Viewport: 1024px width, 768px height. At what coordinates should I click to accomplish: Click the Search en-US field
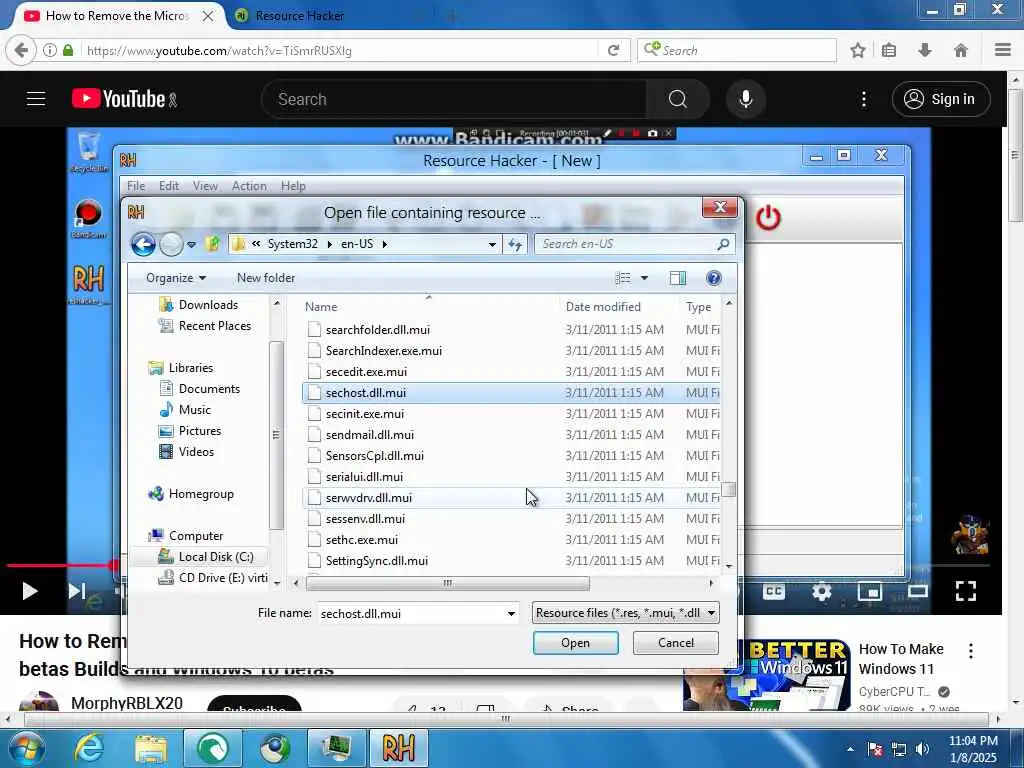633,244
